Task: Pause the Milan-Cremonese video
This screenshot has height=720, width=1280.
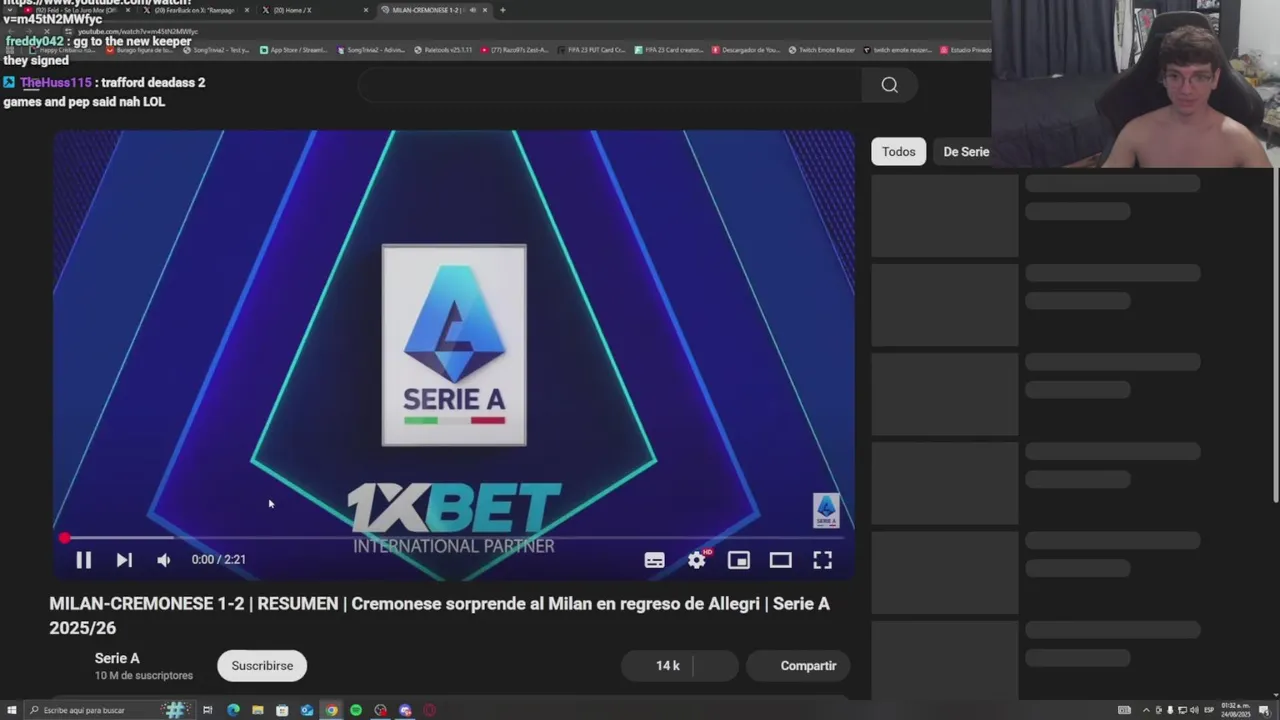Action: coord(83,560)
